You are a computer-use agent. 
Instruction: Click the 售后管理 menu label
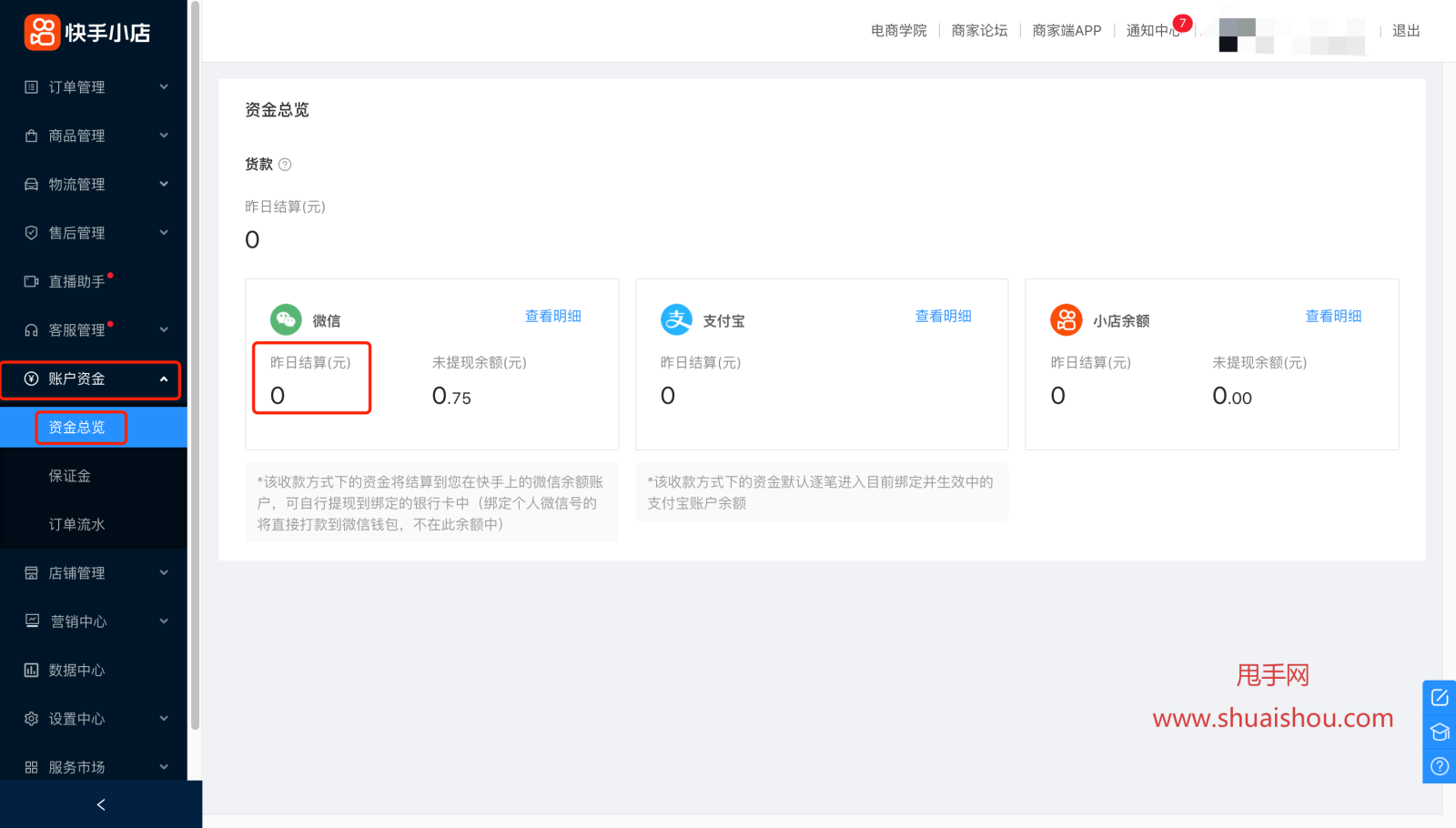pos(77,233)
